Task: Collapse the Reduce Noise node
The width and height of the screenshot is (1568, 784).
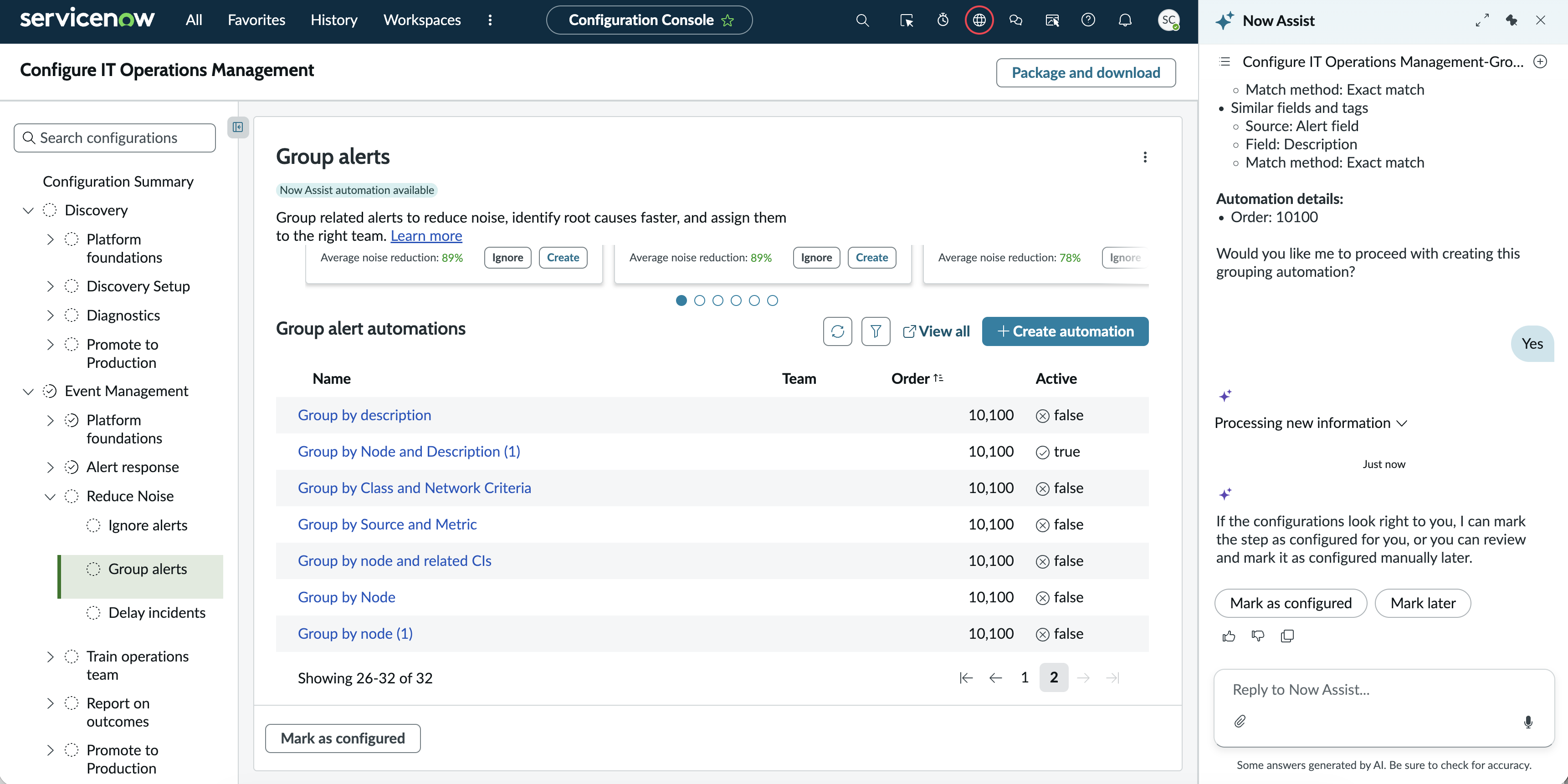Action: click(x=50, y=496)
